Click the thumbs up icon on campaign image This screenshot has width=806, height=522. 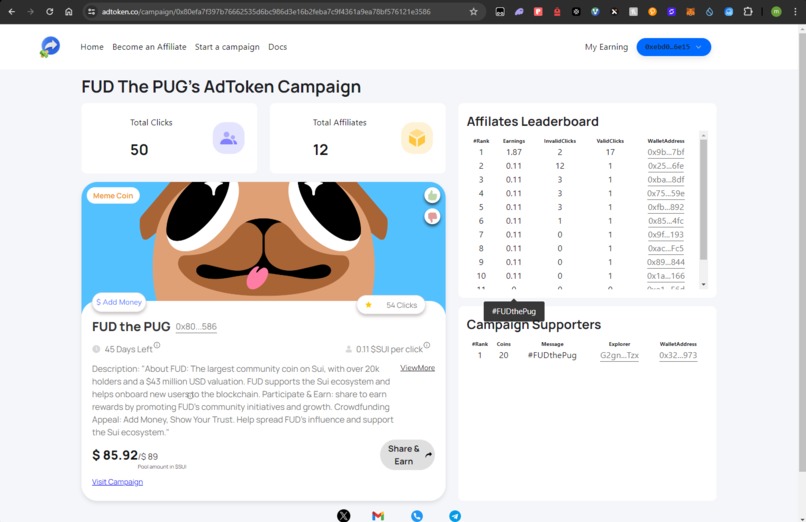[x=432, y=195]
